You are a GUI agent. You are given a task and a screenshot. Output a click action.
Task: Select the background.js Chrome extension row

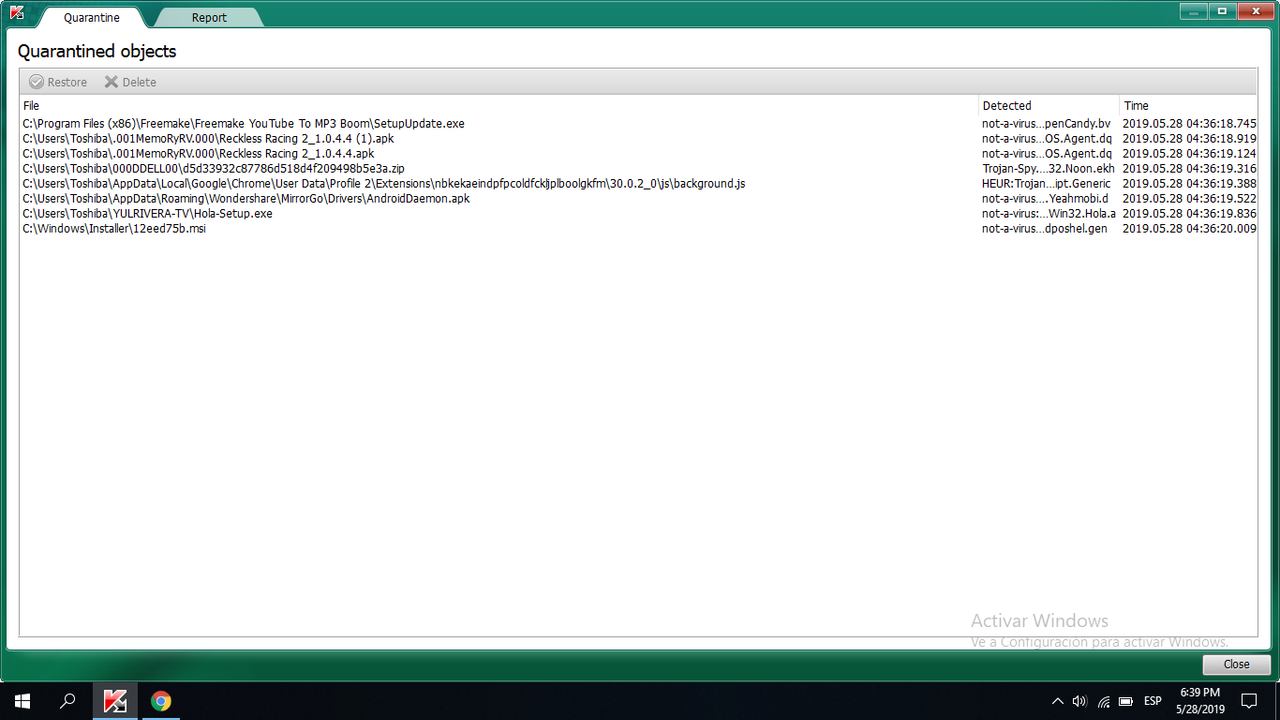tap(639, 184)
